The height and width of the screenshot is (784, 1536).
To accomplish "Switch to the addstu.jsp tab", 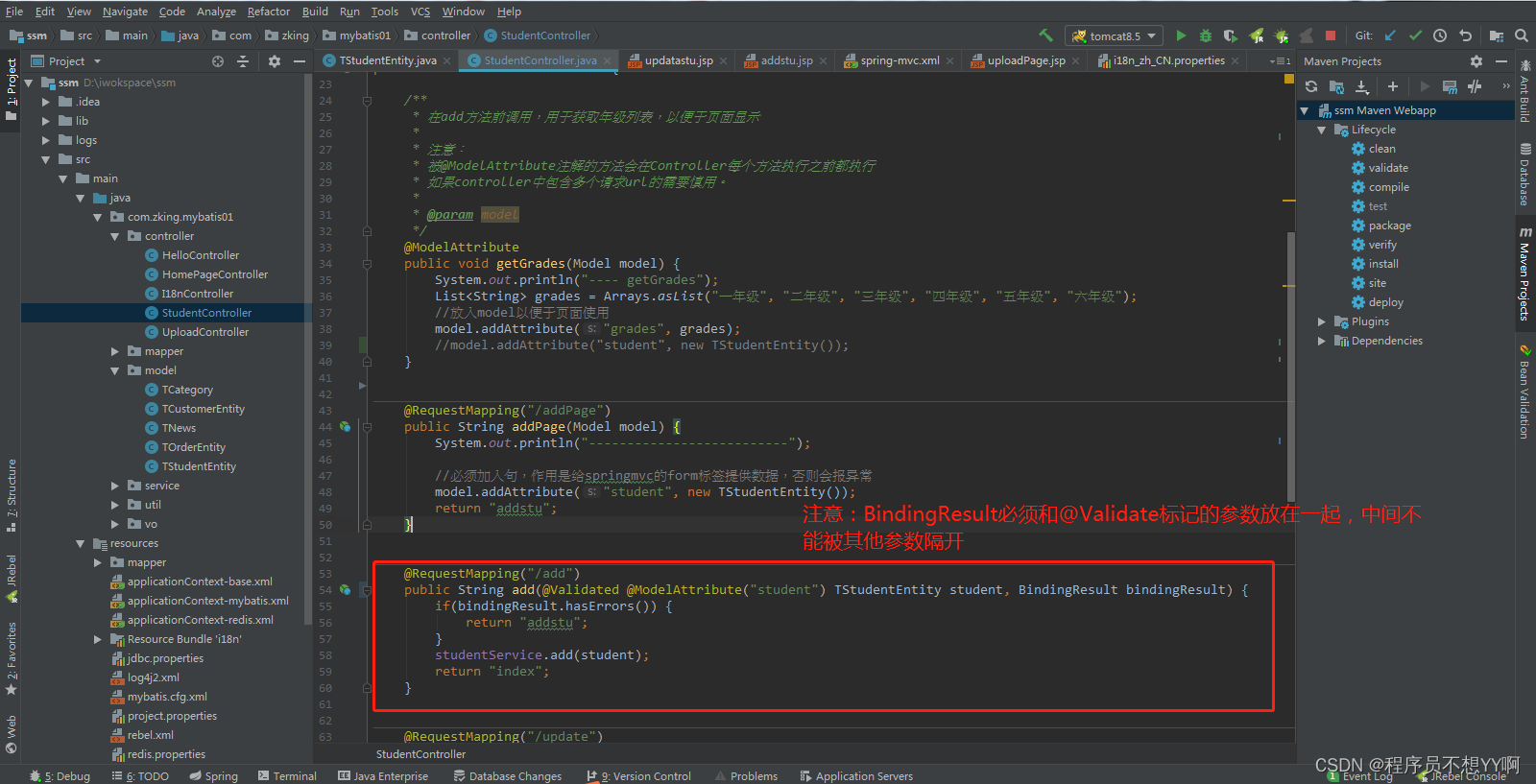I will (786, 60).
